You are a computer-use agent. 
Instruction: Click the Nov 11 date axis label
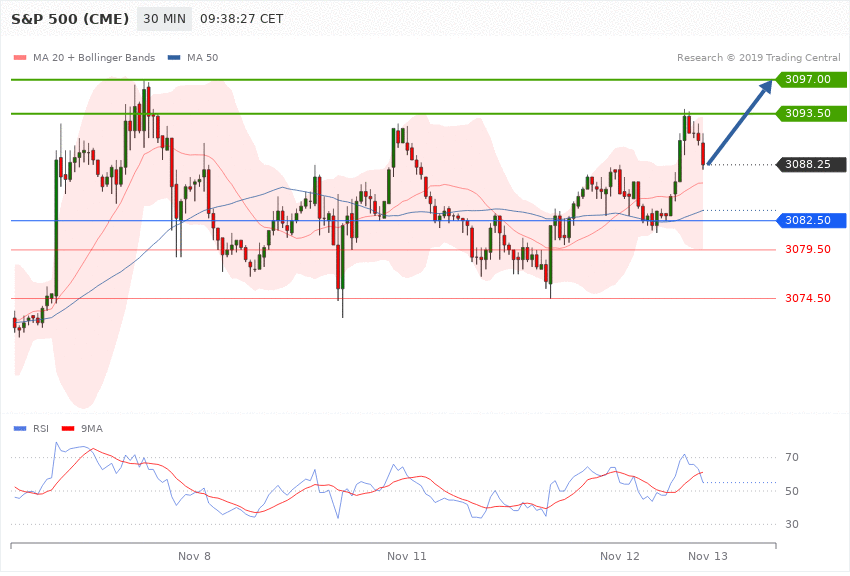tap(407, 556)
